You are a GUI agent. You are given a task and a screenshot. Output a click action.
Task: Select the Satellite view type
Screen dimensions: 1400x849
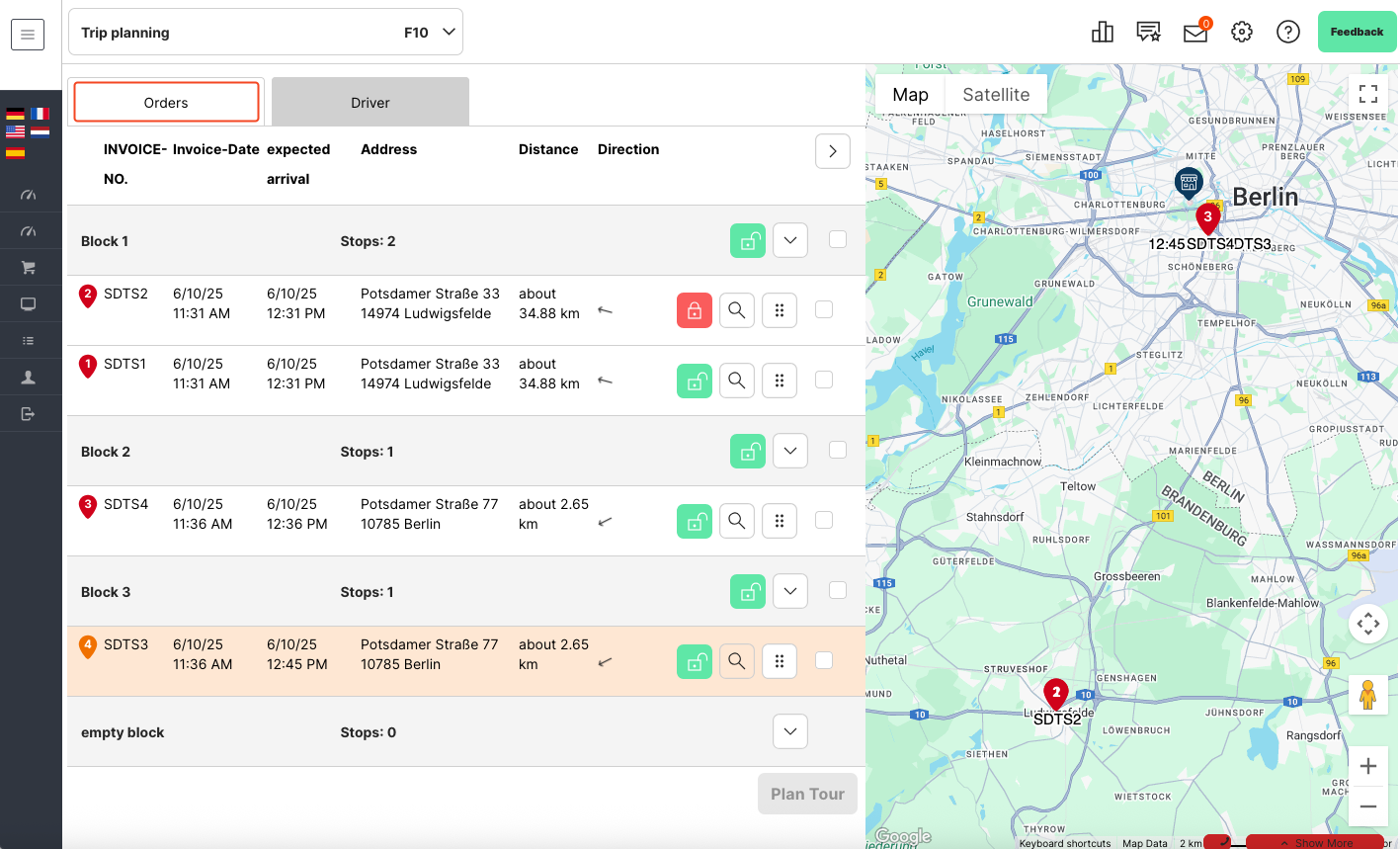996,95
